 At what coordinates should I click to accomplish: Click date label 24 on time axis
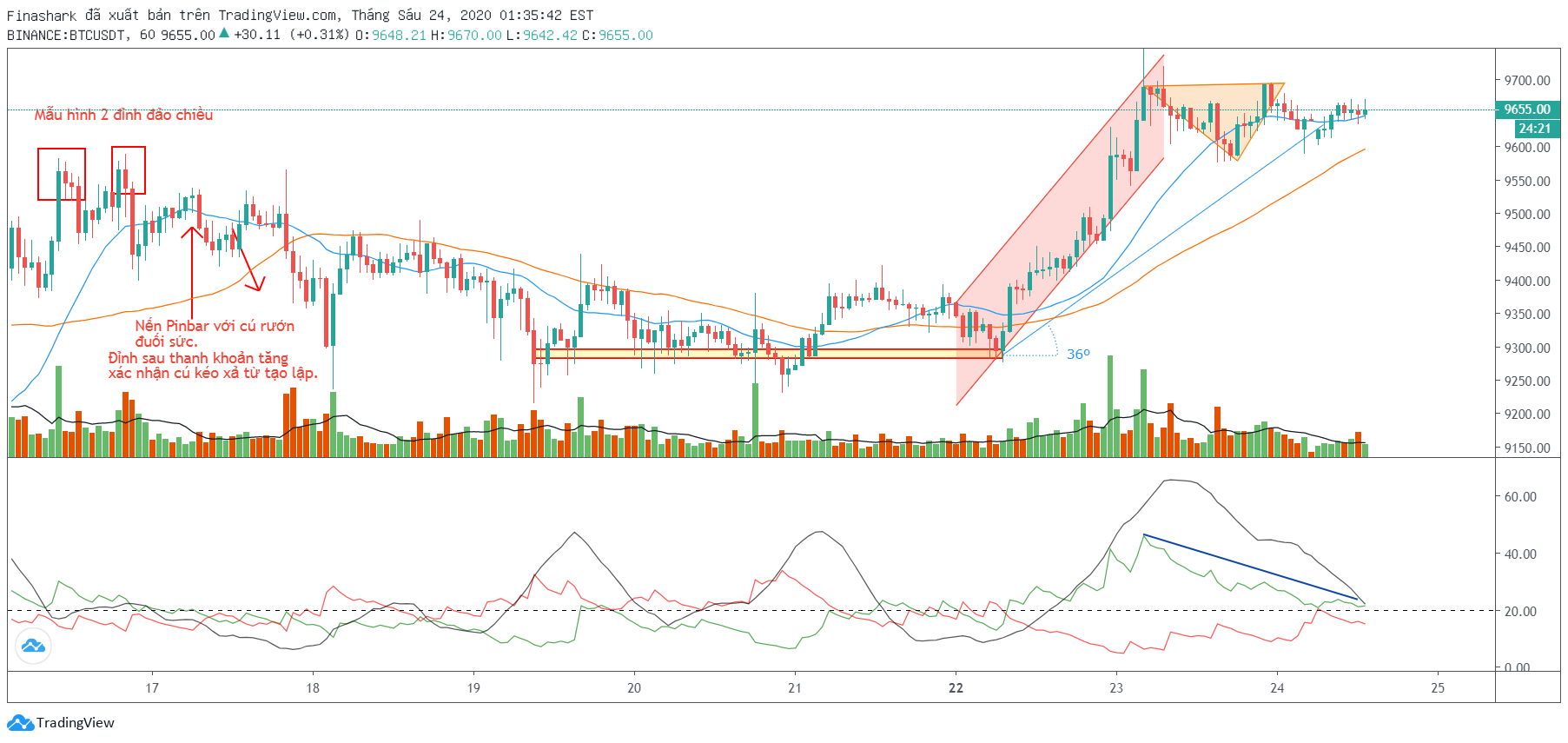click(1277, 688)
